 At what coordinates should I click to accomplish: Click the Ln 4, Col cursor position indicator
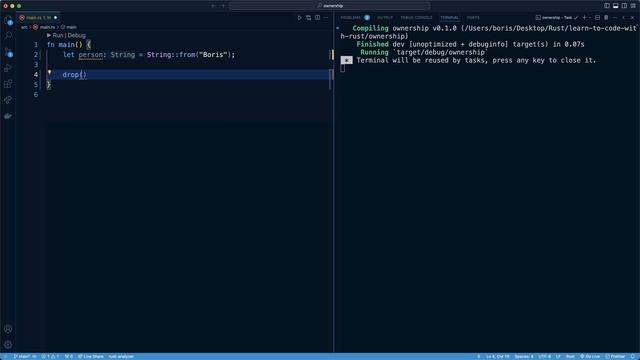(498, 356)
